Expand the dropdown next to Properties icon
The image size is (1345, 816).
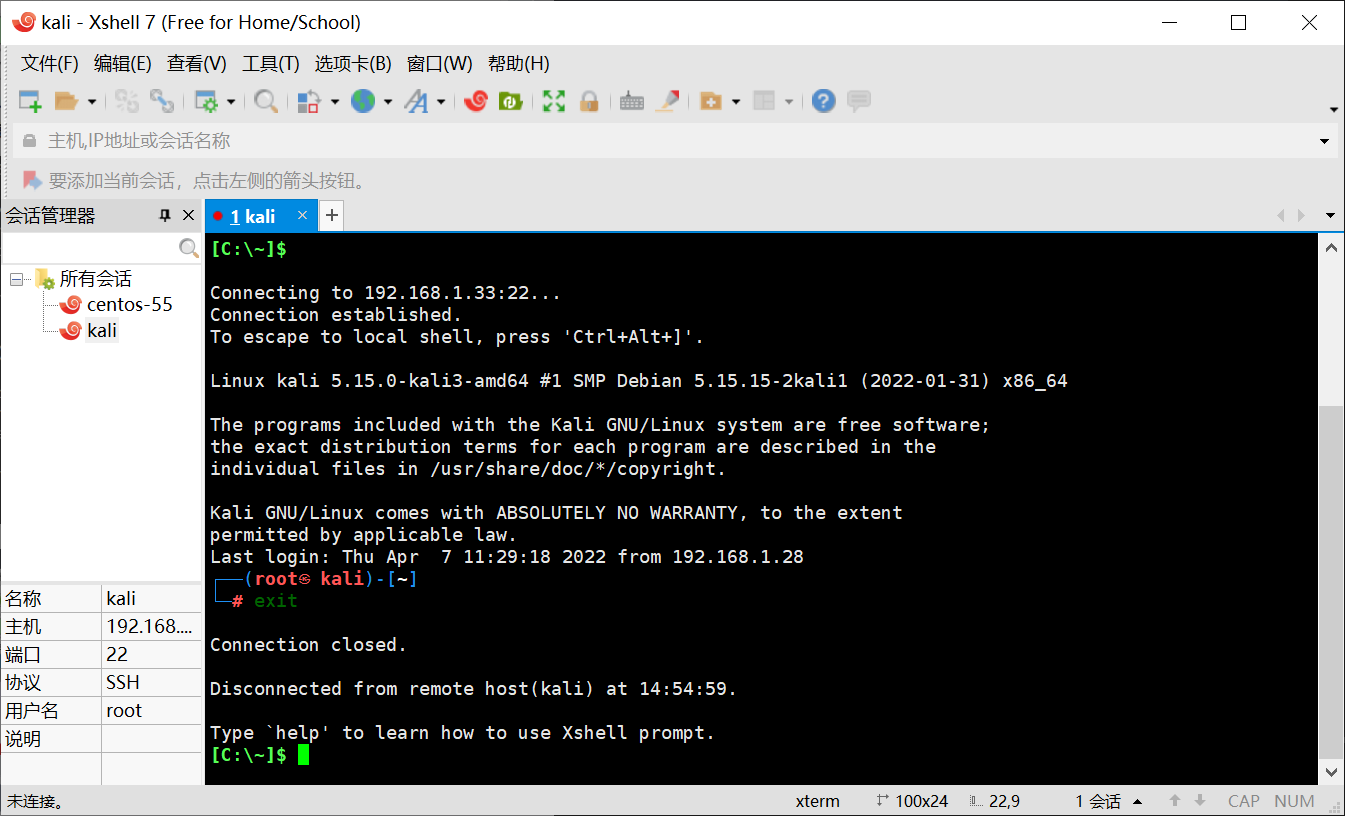[231, 101]
